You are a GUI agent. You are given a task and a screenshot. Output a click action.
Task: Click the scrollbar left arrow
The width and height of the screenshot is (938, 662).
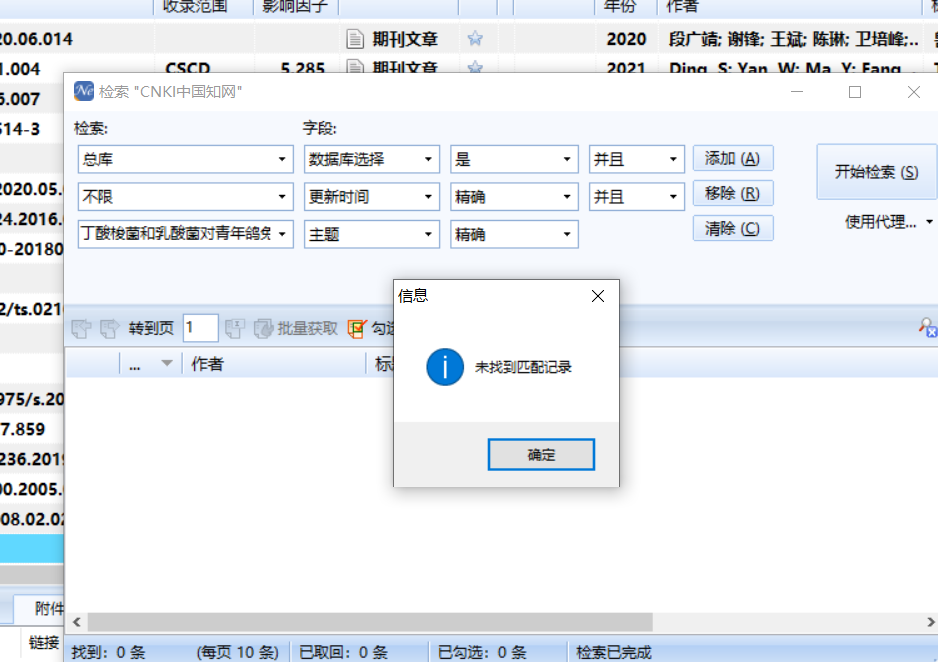(77, 622)
